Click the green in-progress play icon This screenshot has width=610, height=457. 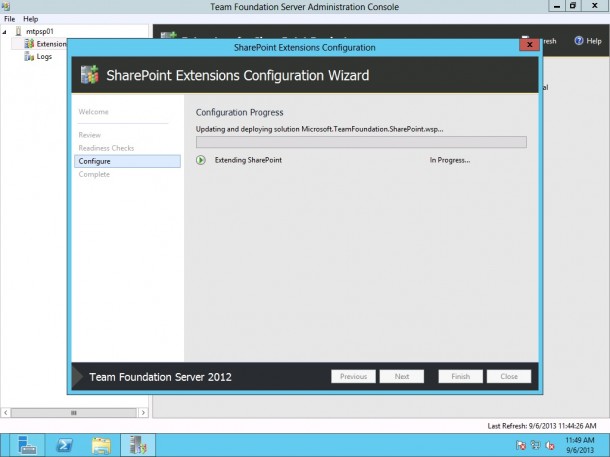(x=201, y=160)
